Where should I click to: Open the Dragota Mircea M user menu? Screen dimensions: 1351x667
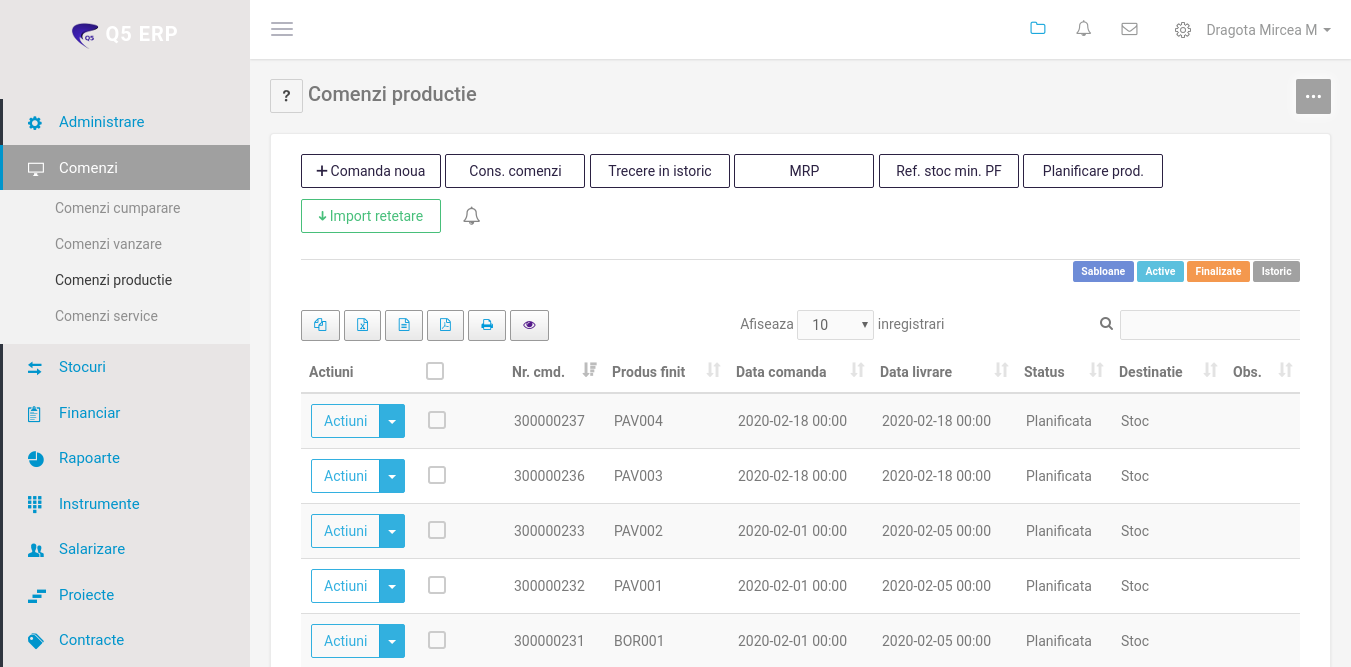(x=1267, y=30)
